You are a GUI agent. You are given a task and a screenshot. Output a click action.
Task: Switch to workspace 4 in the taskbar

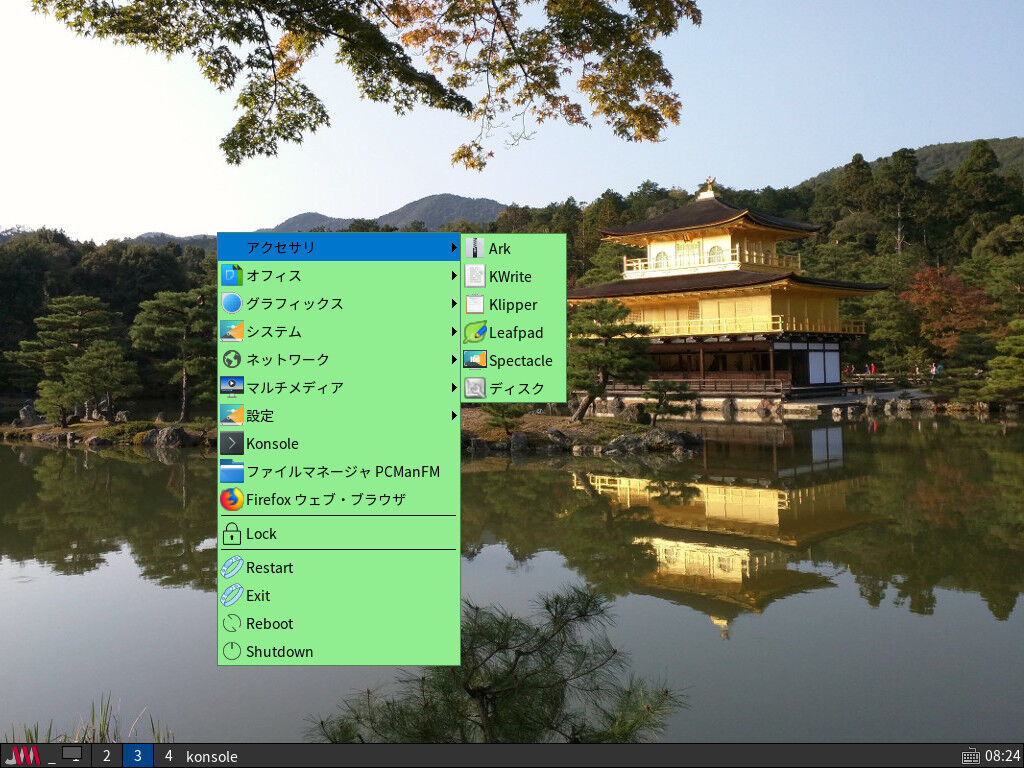pyautogui.click(x=168, y=756)
